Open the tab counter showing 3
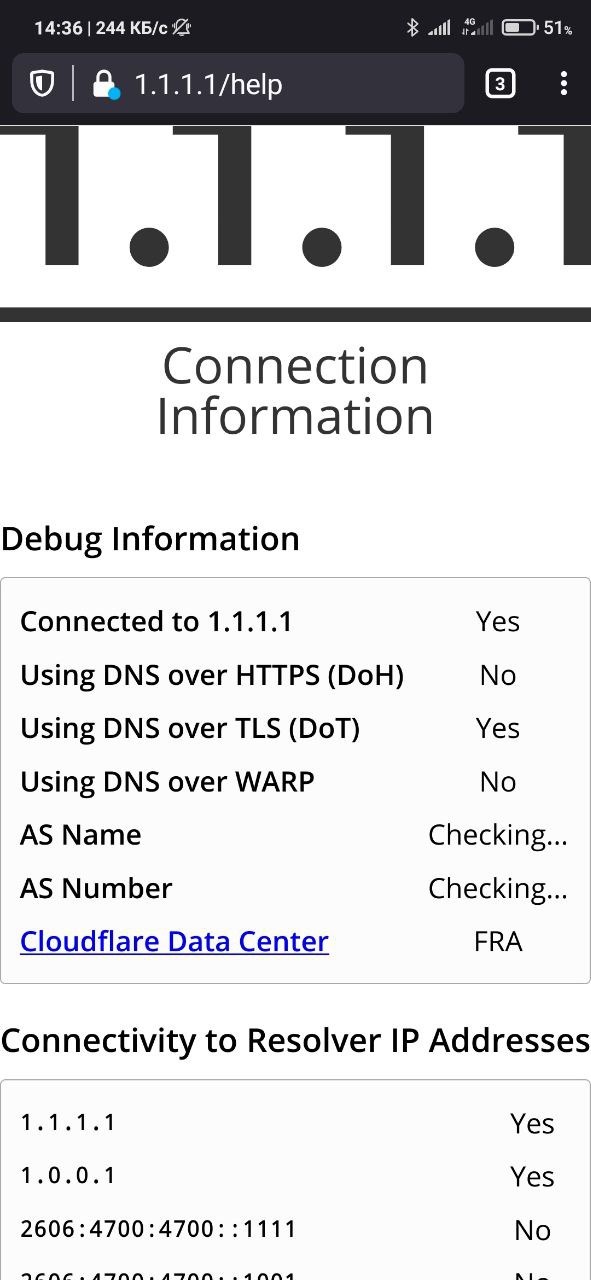This screenshot has height=1280, width=591. tap(500, 84)
